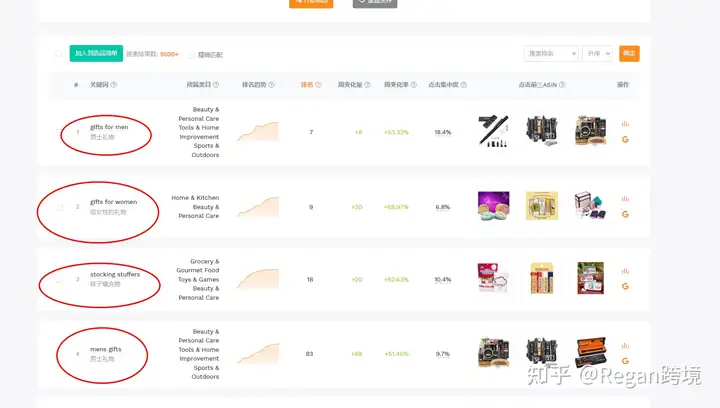View rank trend chart for stocking stuffers
This screenshot has width=720, height=408.
click(258, 279)
